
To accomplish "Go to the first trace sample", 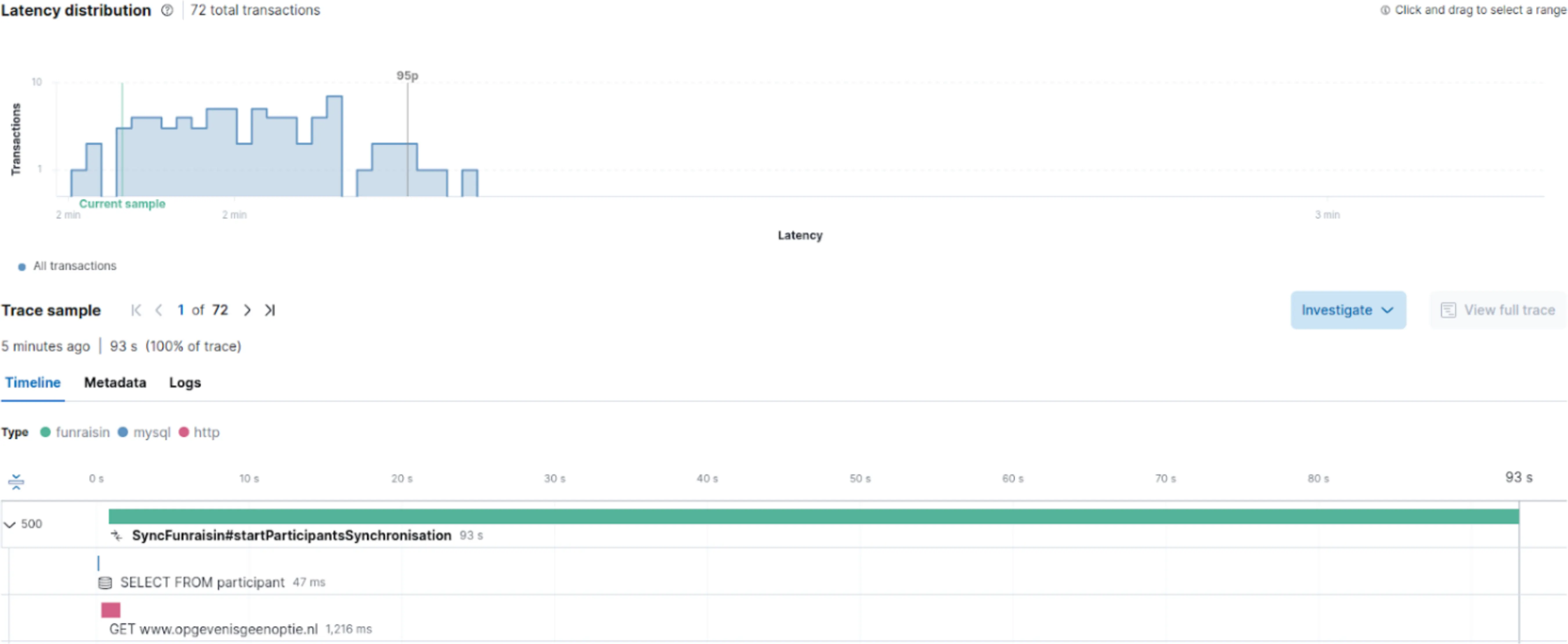I will 136,311.
